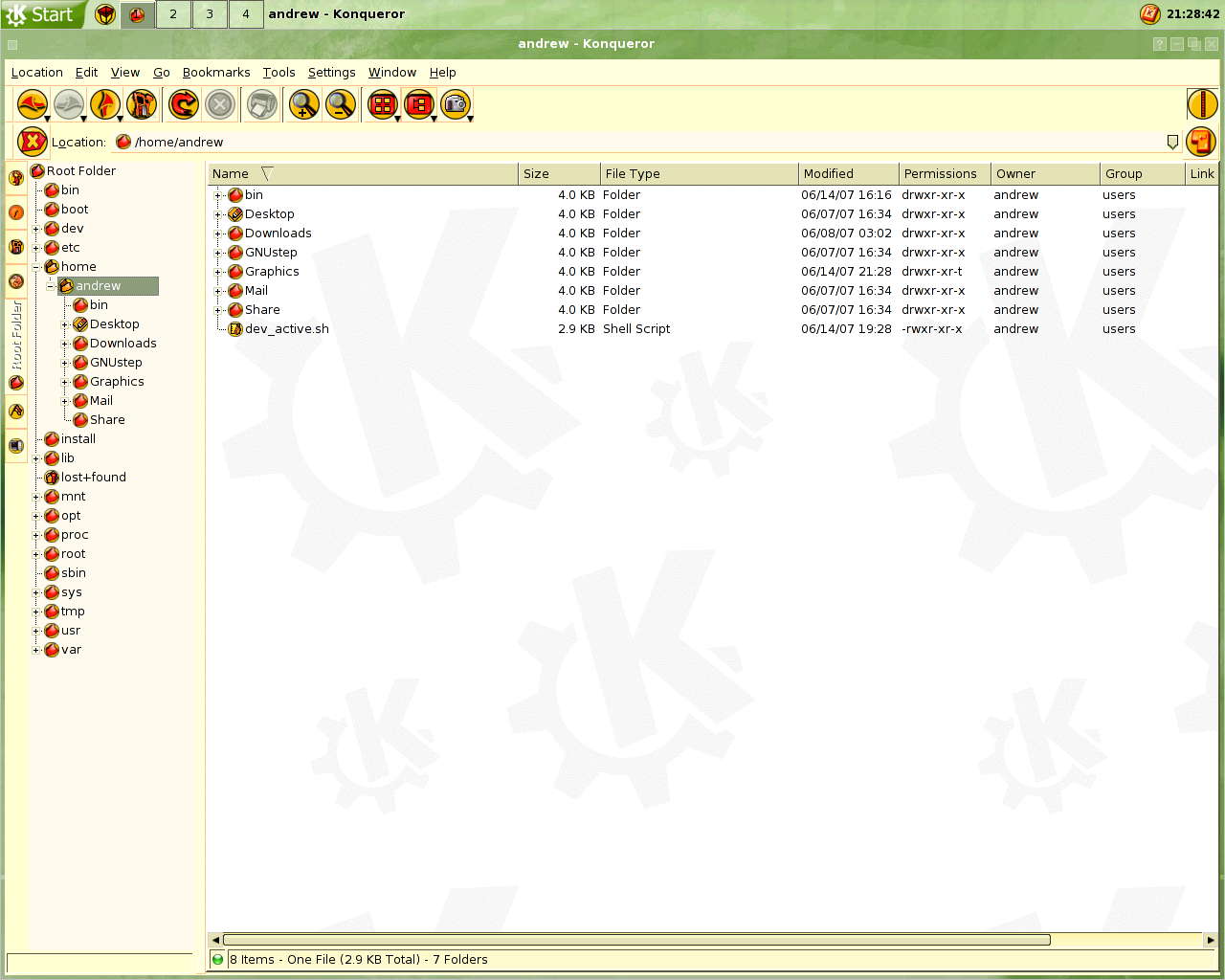This screenshot has width=1225, height=980.
Task: Click the clock showing 21:28:42
Action: (x=1192, y=14)
